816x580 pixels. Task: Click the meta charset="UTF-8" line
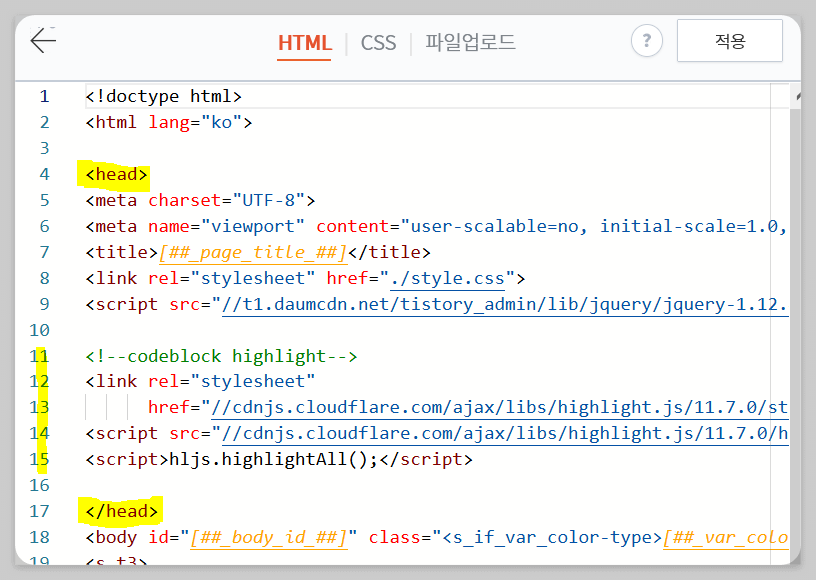[x=200, y=201]
